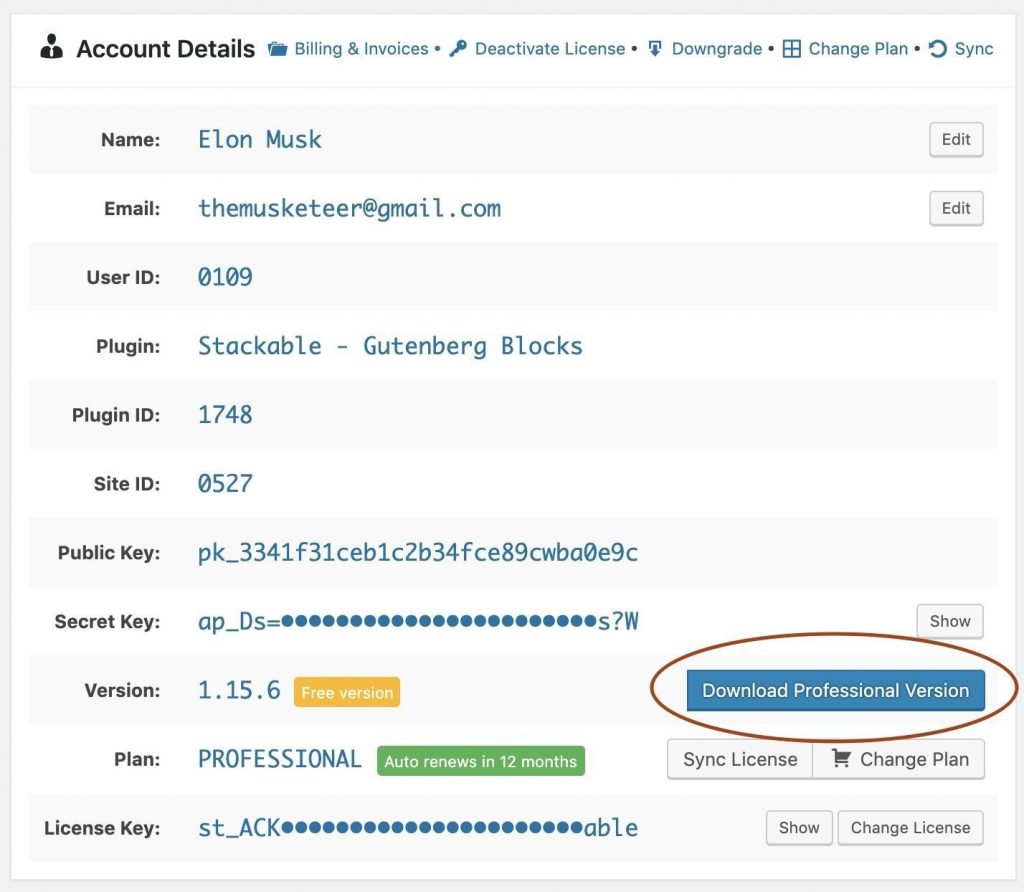1024x892 pixels.
Task: Select the Downgrade link
Action: click(x=716, y=49)
